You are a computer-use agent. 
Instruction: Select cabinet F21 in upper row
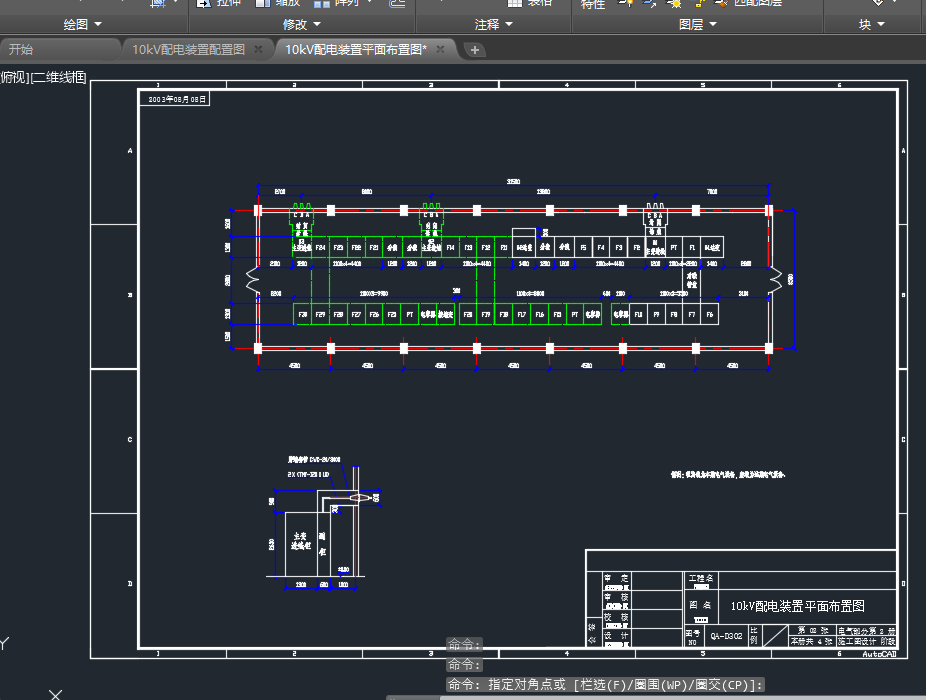374,248
